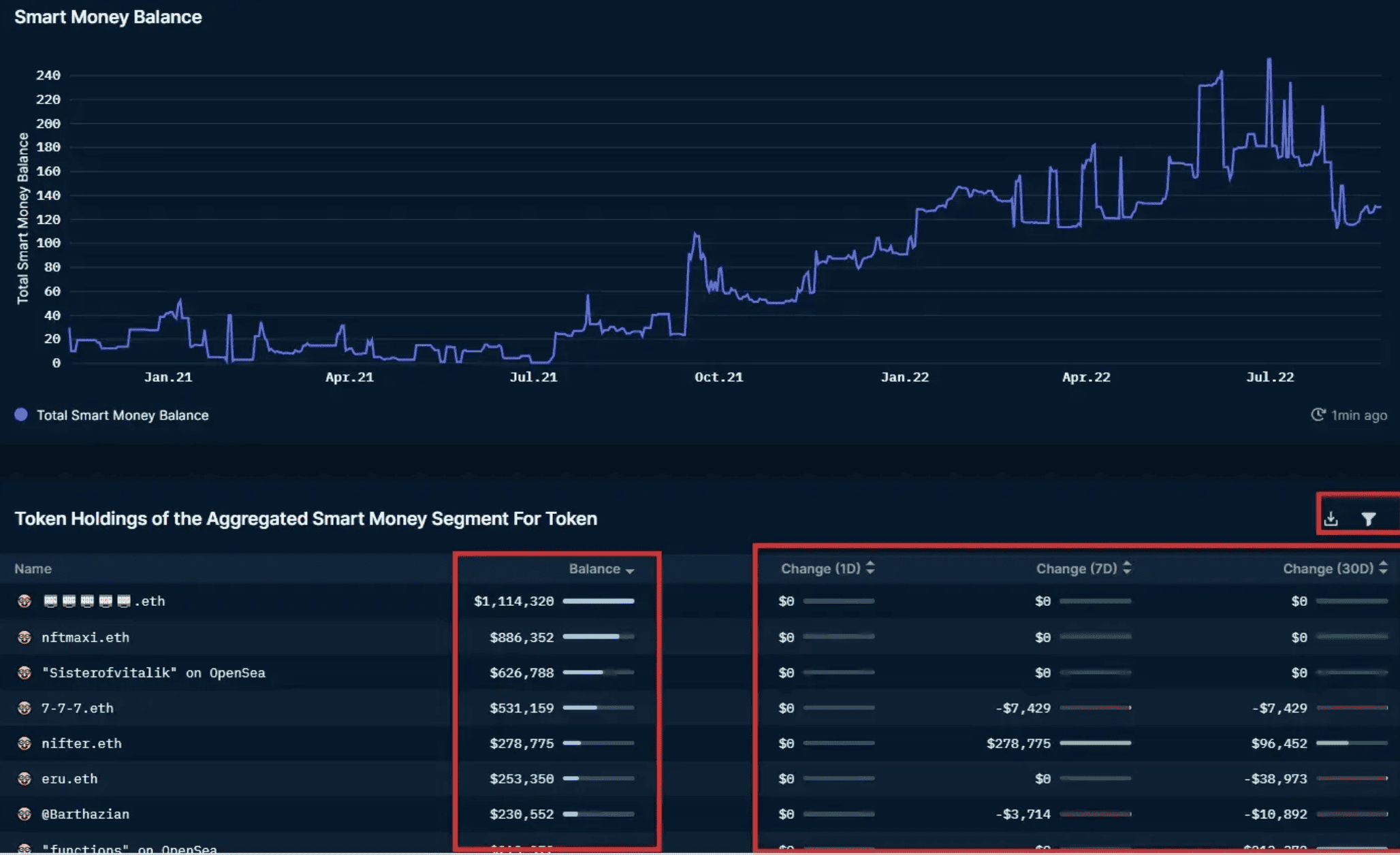Sort by Change (30D) column

[x=1382, y=568]
